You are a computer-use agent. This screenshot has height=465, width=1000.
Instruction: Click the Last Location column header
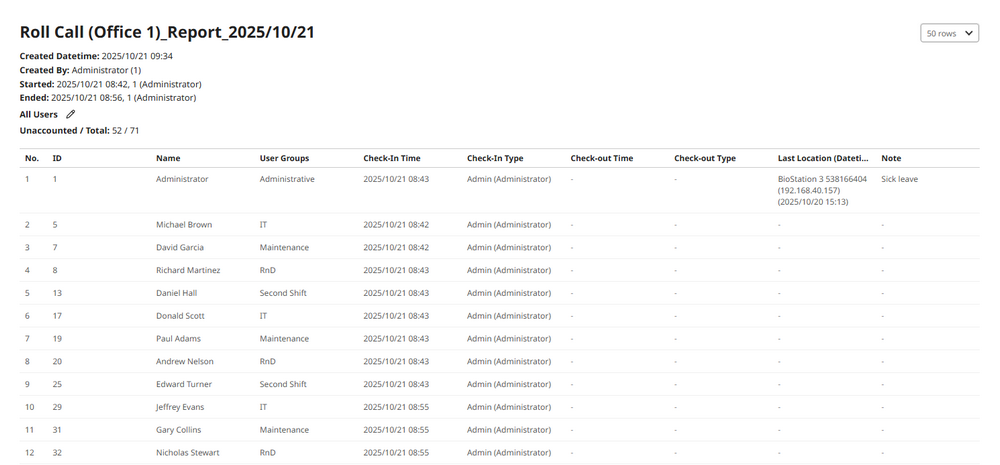(x=823, y=158)
